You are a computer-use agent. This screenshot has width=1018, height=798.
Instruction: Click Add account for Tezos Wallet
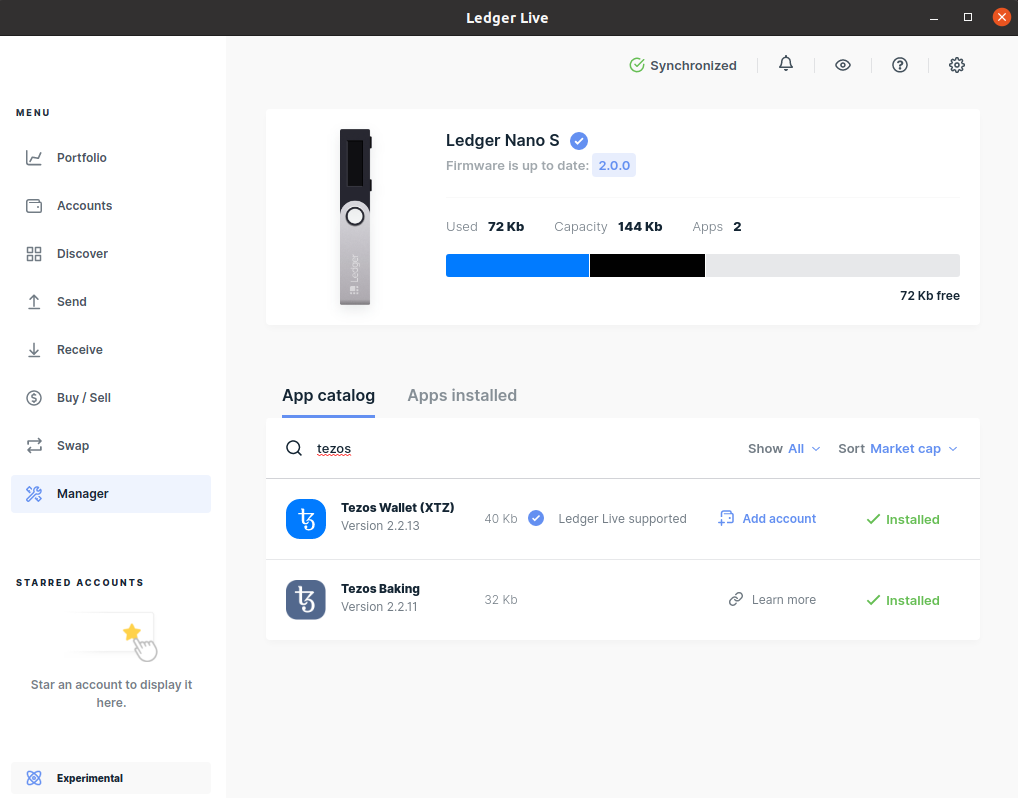coord(767,519)
